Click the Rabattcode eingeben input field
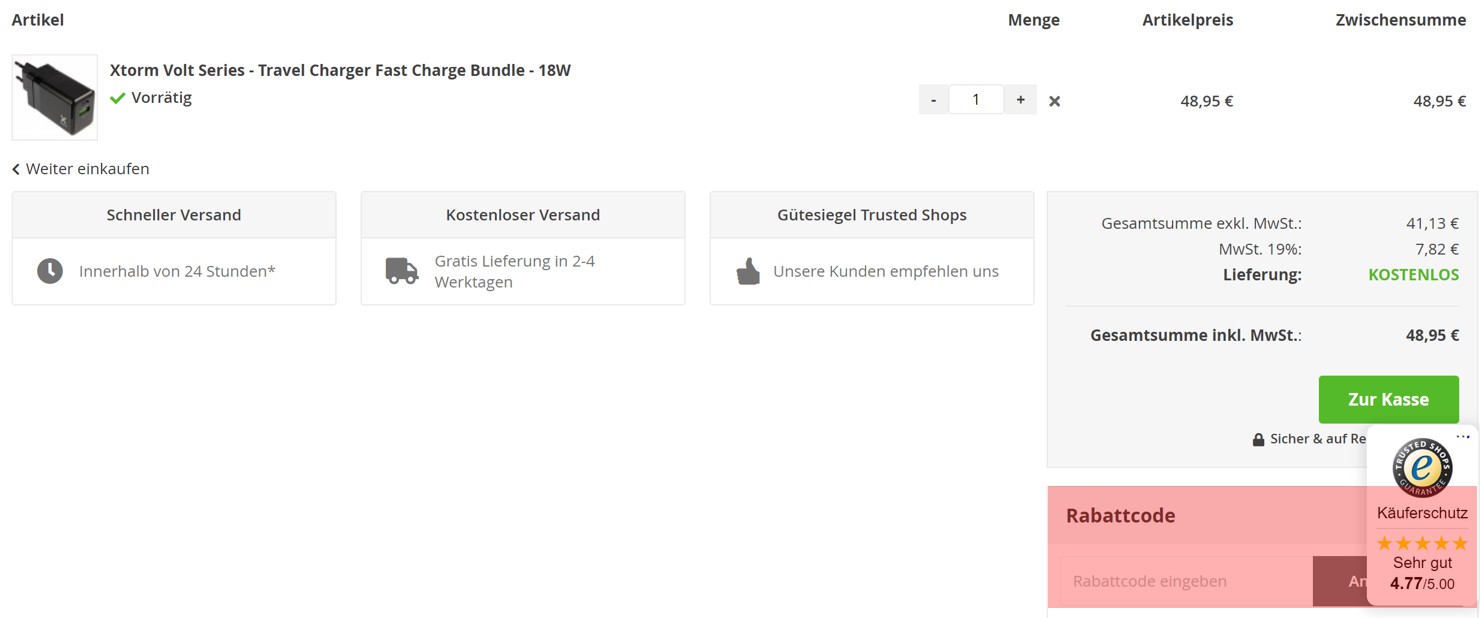 coord(1186,581)
